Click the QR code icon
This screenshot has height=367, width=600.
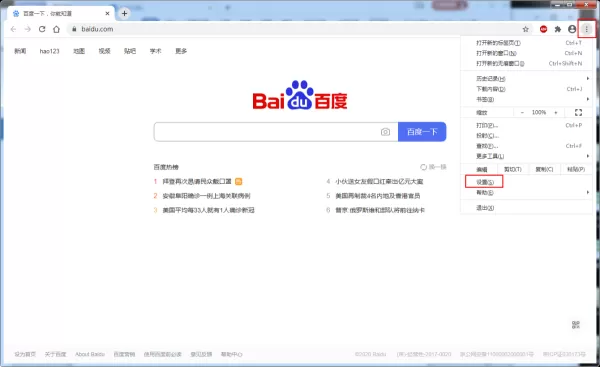(576, 325)
